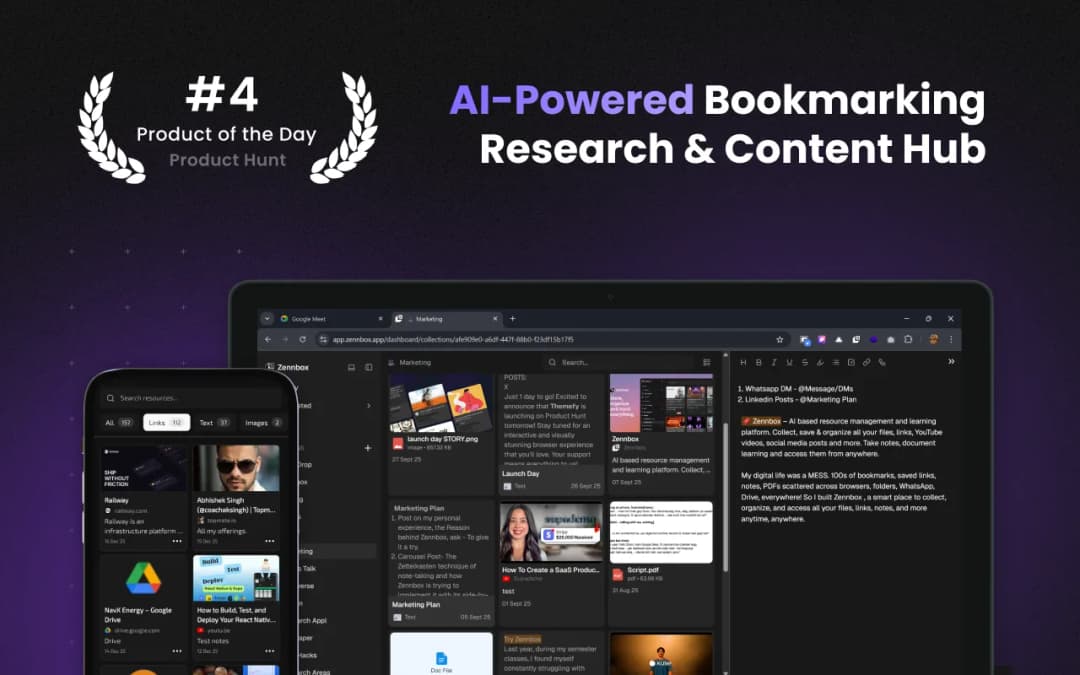Open the three-dot menu on the Railway card
Image resolution: width=1080 pixels, height=675 pixels.
pyautogui.click(x=177, y=540)
